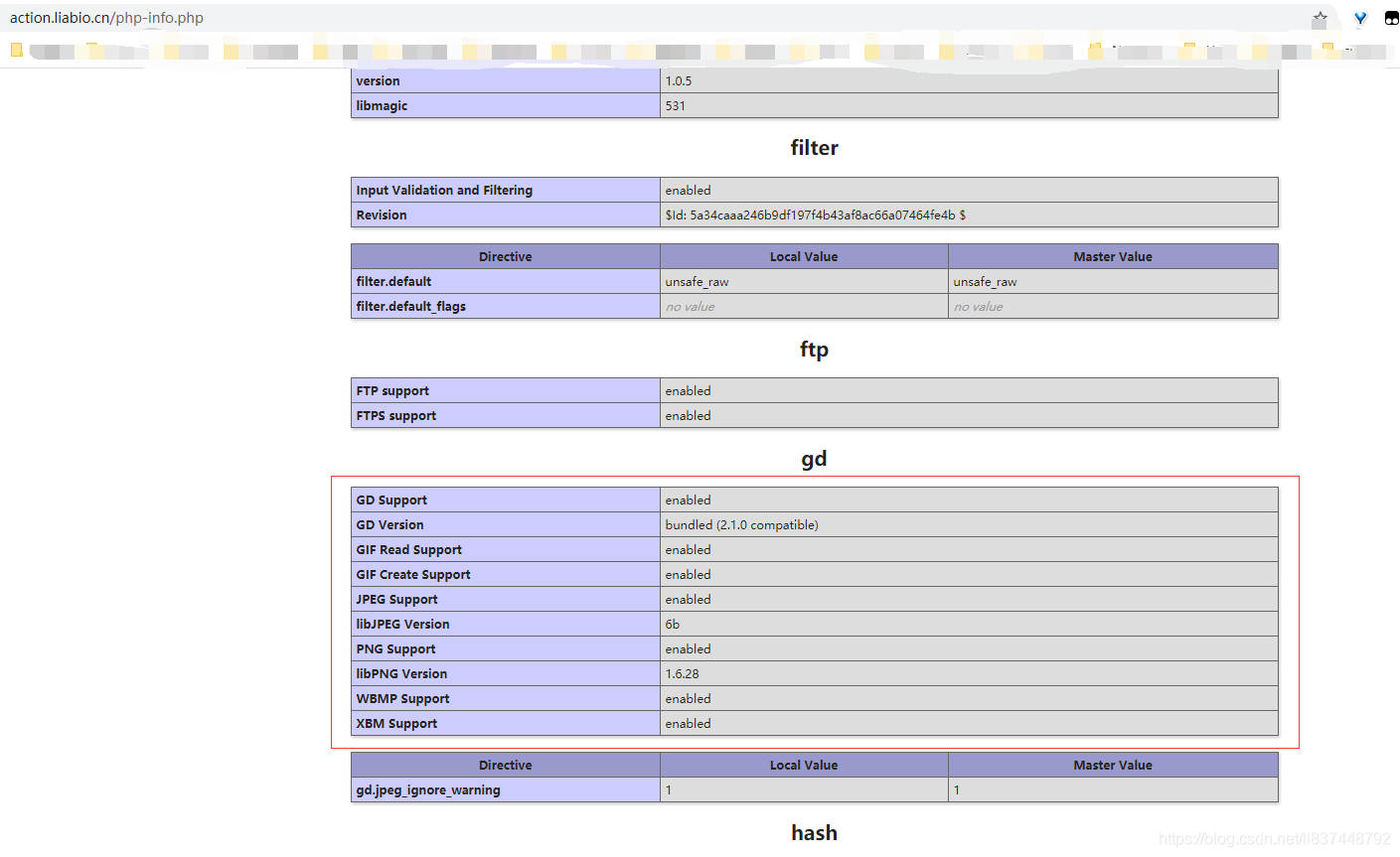Screen dimensions: 1400x857
Task: Click the 'GIF Create Support' label
Action: pos(413,575)
